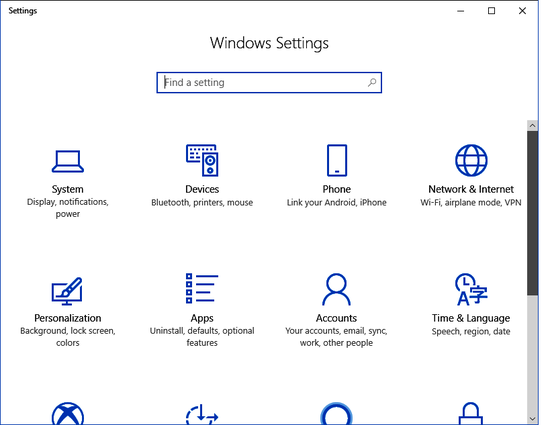Open the Time & Language icon
The image size is (550, 425).
[x=471, y=289]
